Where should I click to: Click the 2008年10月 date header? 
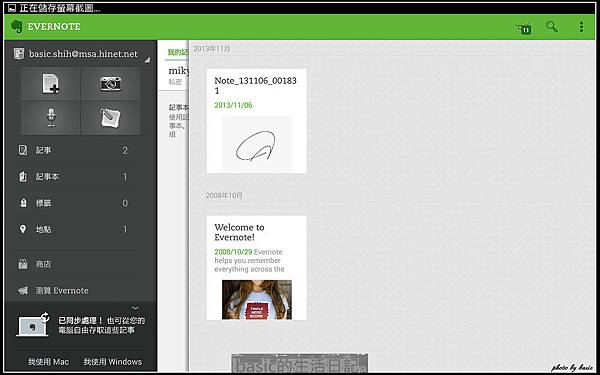coord(224,196)
